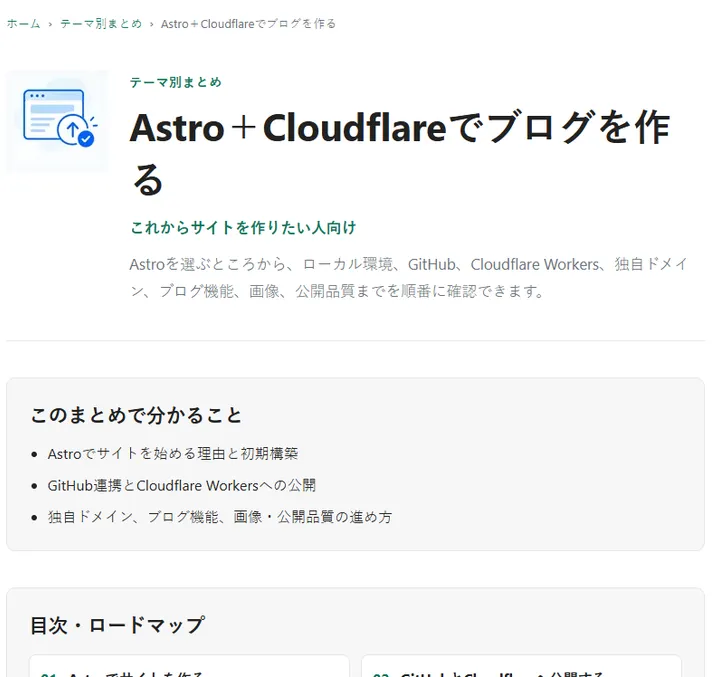This screenshot has width=720, height=677.
Task: Click bullet Astroでサイトを始める理由と初期構築
Action: 173,454
